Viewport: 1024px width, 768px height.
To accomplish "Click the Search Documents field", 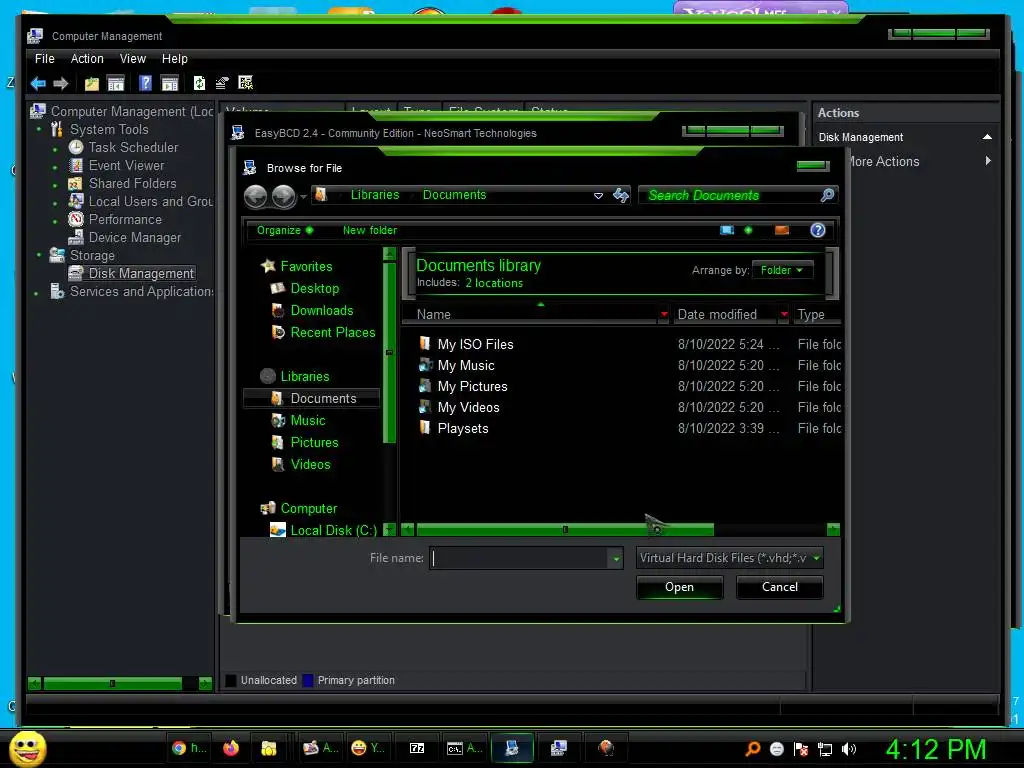I will point(730,195).
